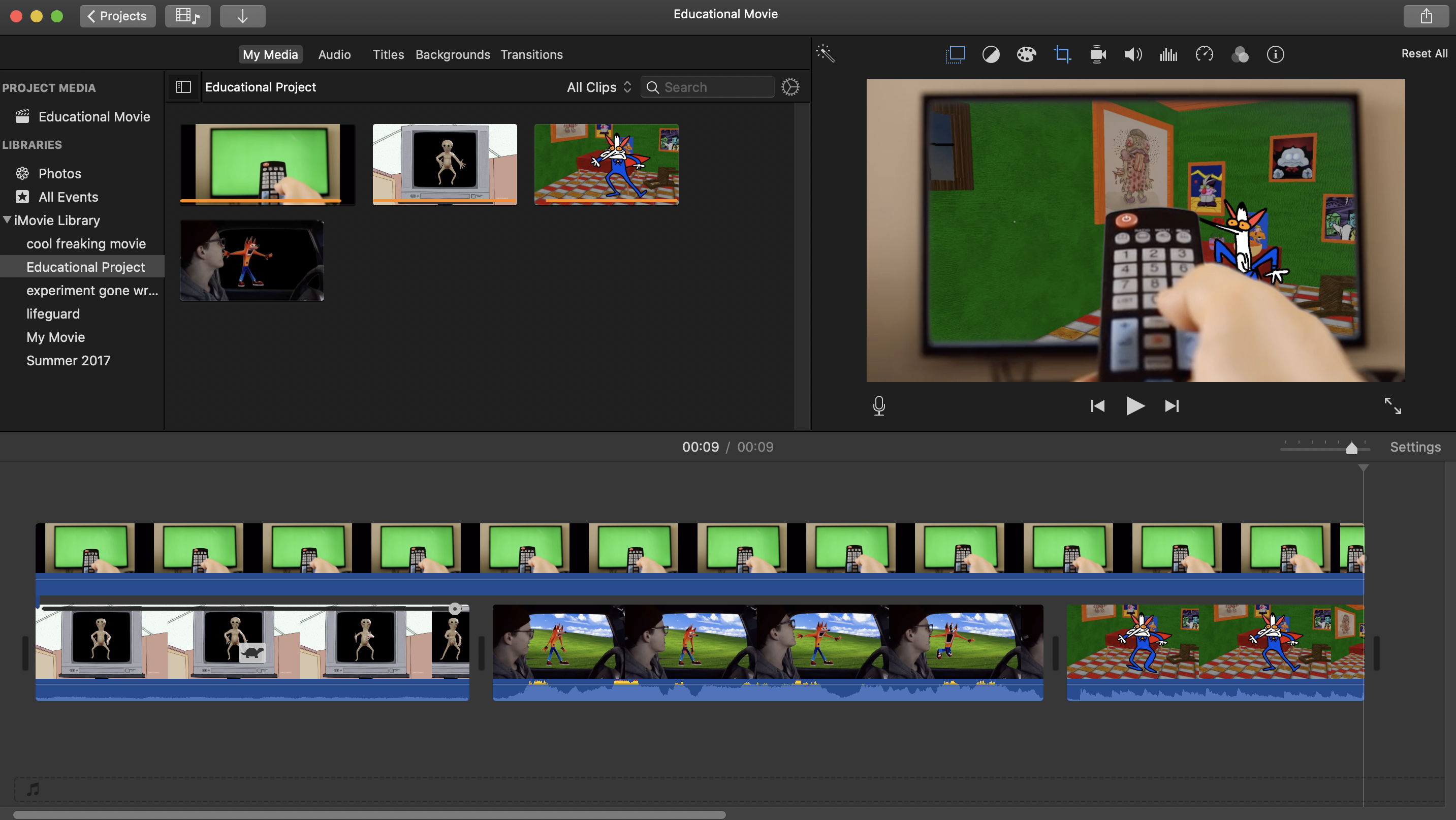Open the My Movie event

point(55,337)
